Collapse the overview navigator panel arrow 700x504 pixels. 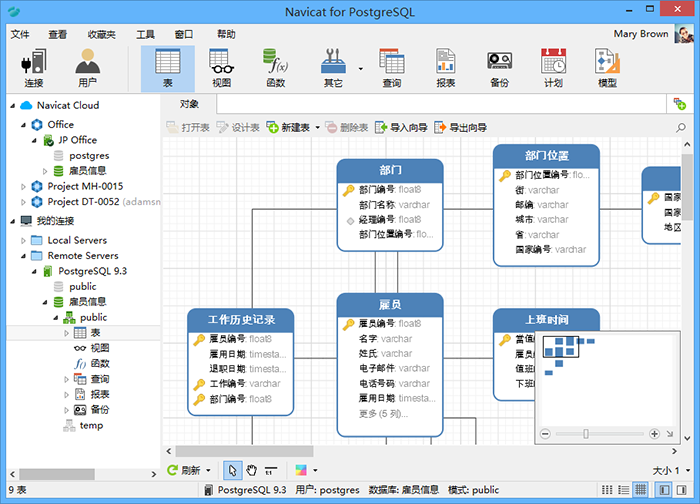tap(670, 433)
